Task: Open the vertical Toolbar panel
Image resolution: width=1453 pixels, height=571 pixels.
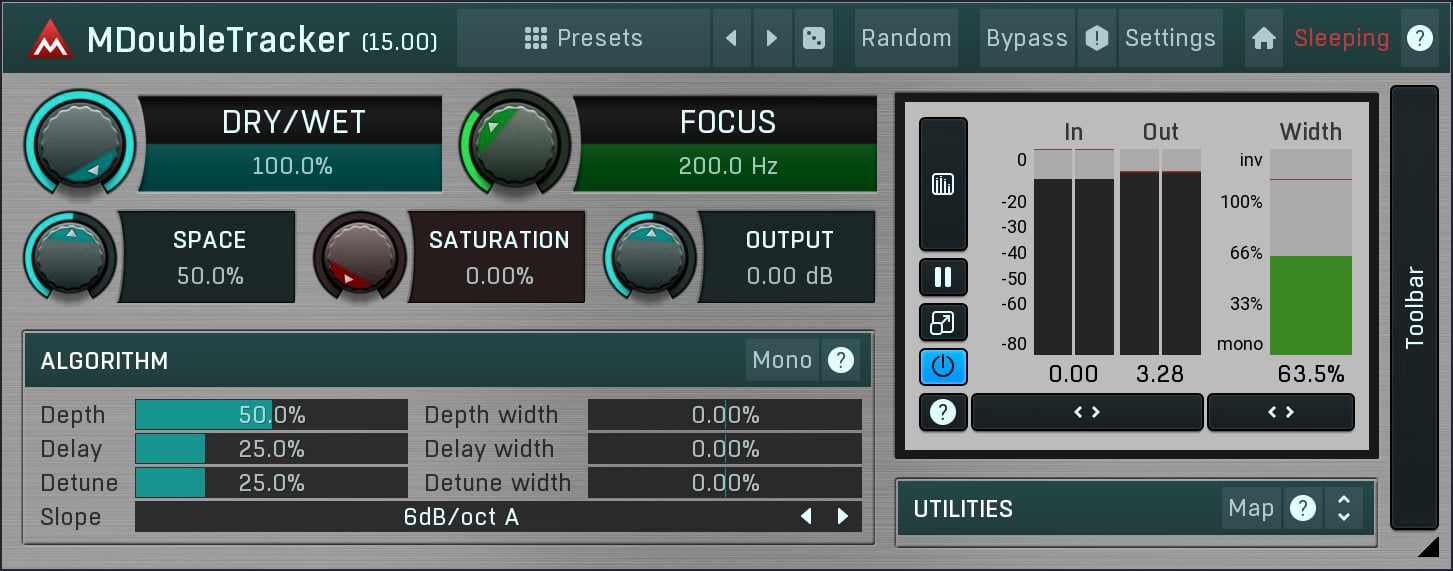Action: 1414,306
